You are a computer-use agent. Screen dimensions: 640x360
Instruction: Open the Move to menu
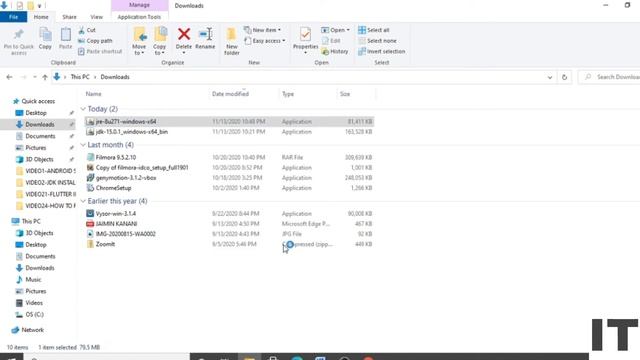(139, 41)
